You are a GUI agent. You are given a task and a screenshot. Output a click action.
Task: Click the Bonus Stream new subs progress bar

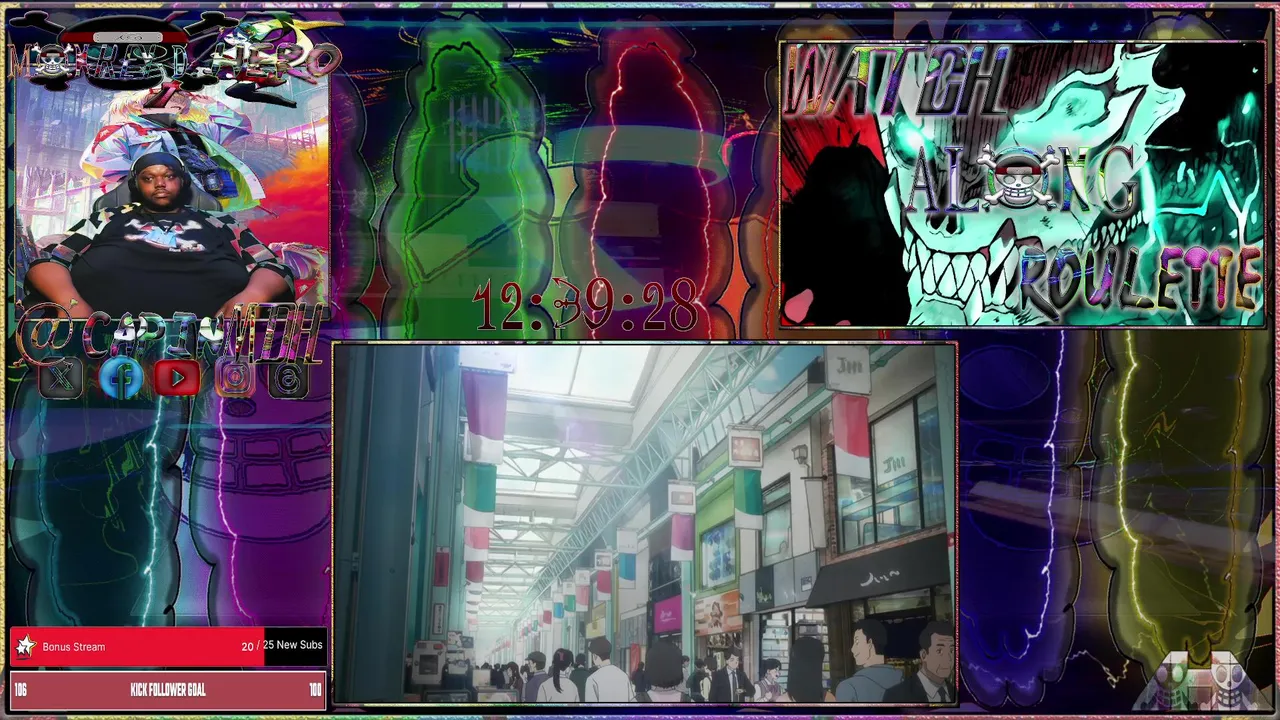tap(167, 646)
